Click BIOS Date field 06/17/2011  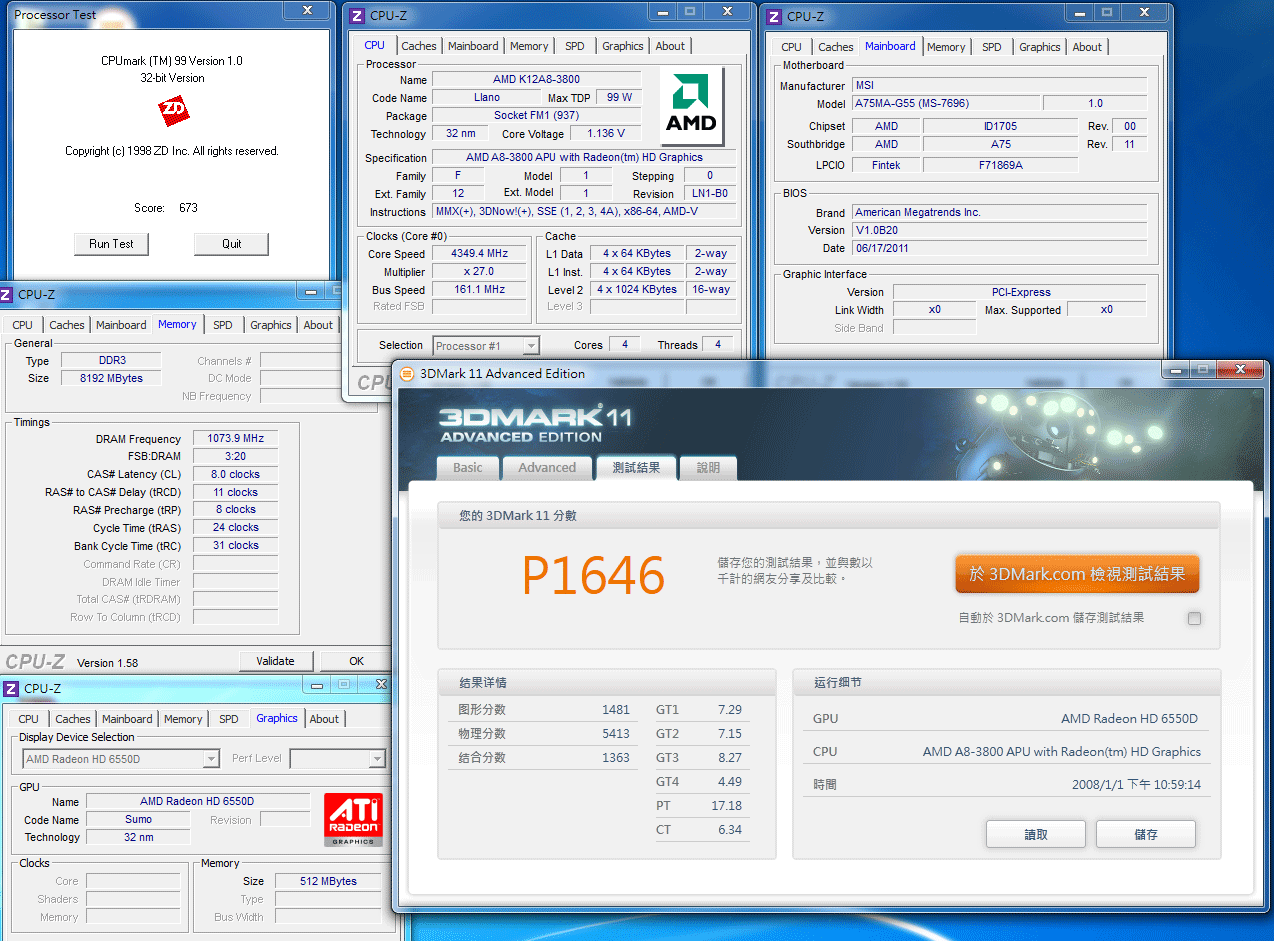pos(999,249)
